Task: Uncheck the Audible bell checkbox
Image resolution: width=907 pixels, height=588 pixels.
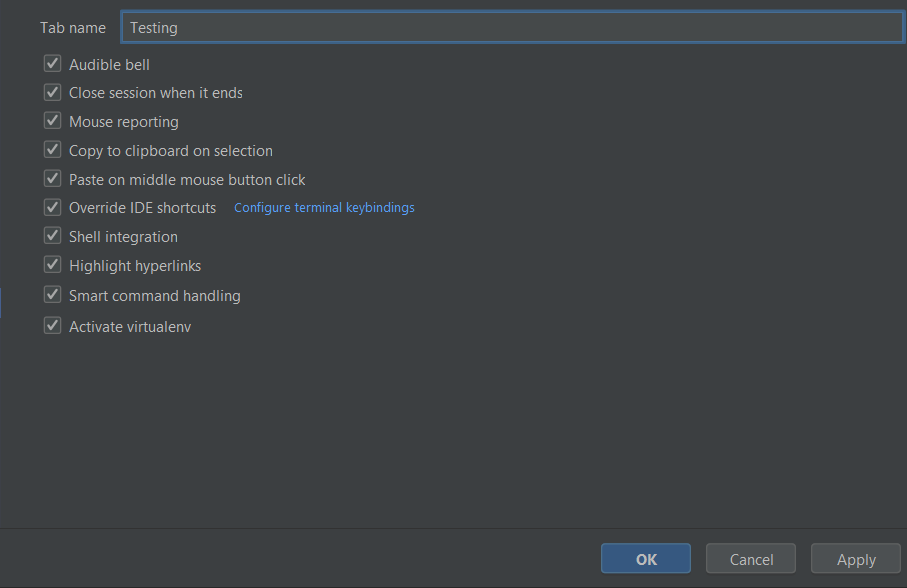Action: click(53, 64)
